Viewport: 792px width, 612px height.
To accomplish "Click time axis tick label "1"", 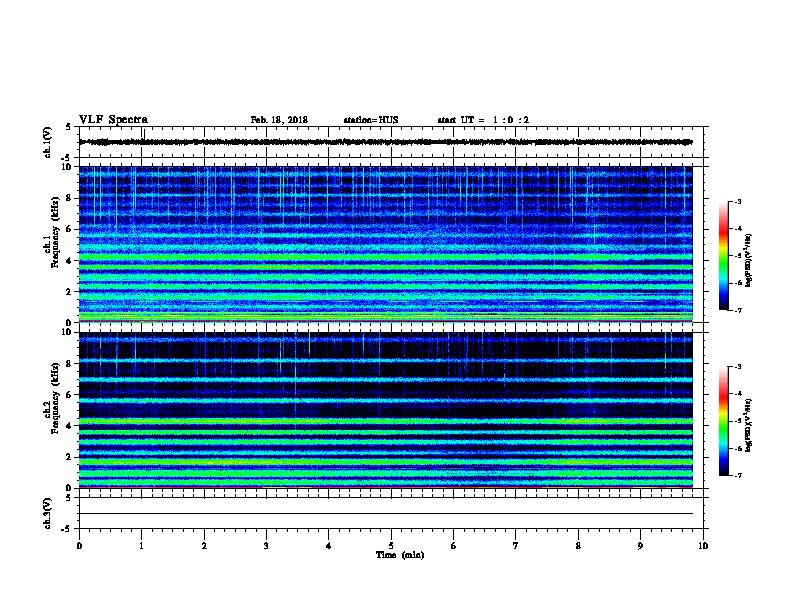I will pyautogui.click(x=141, y=546).
